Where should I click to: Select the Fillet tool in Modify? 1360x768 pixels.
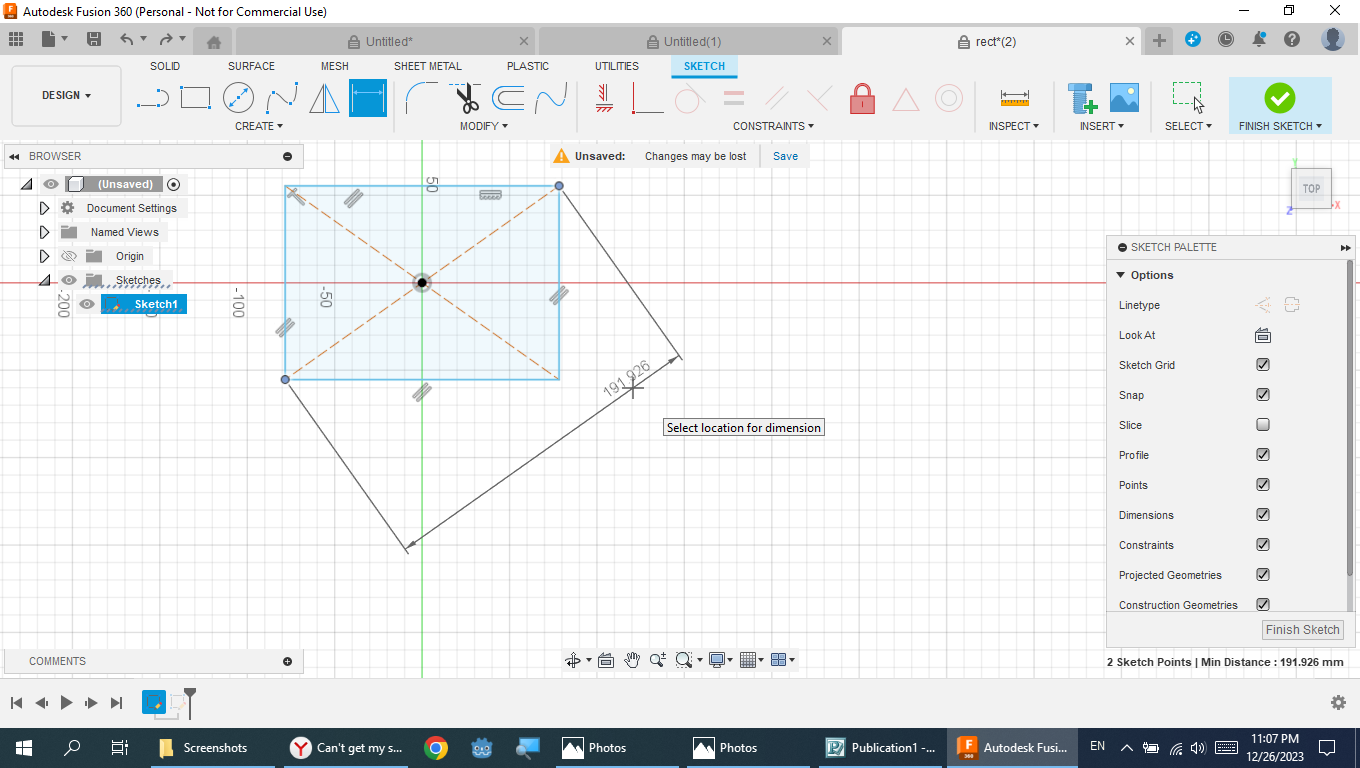click(421, 98)
